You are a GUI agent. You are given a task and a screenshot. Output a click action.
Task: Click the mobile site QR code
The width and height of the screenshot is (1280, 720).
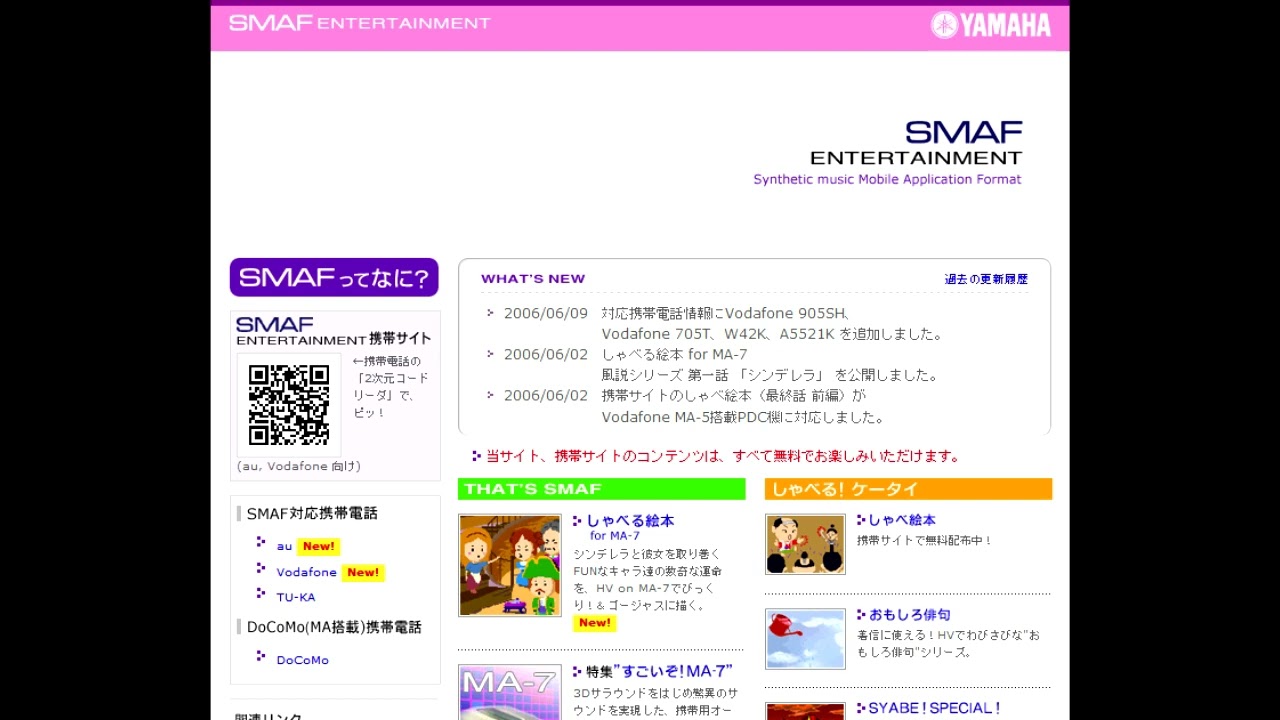pos(289,404)
